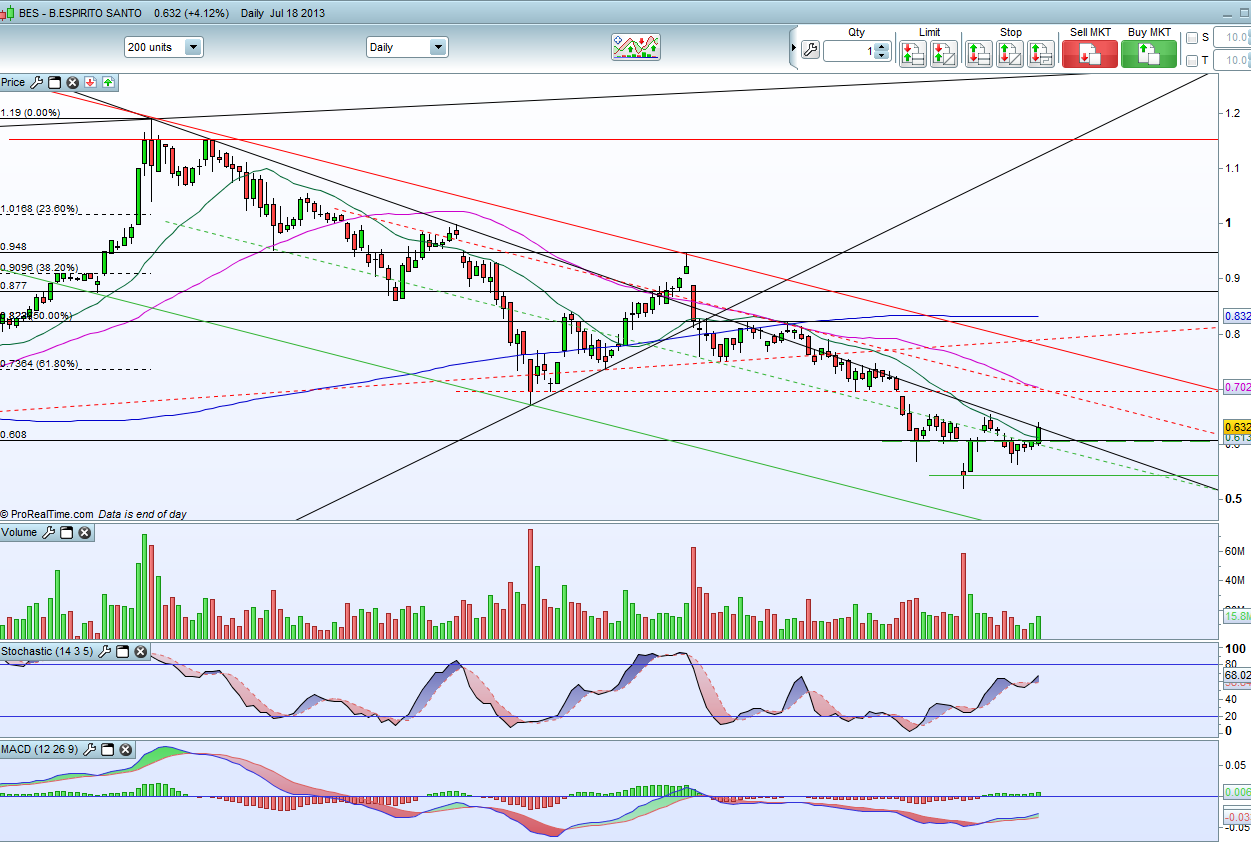This screenshot has width=1251, height=843.
Task: Click the 0.877 horizontal level label
Action: point(13,285)
